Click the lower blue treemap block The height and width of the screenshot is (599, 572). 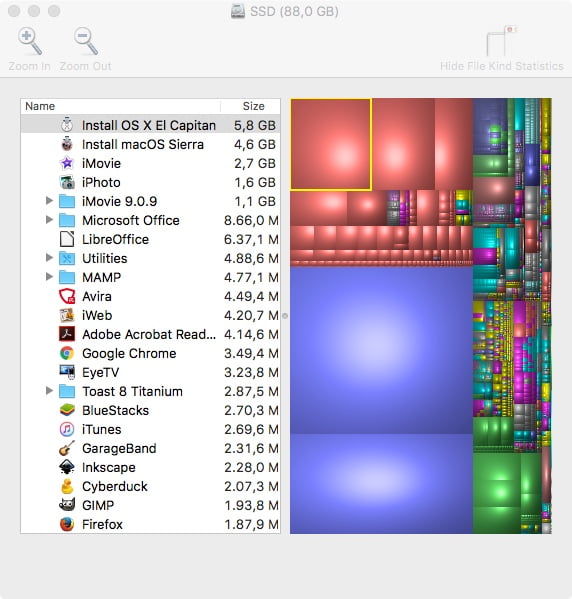pos(381,484)
